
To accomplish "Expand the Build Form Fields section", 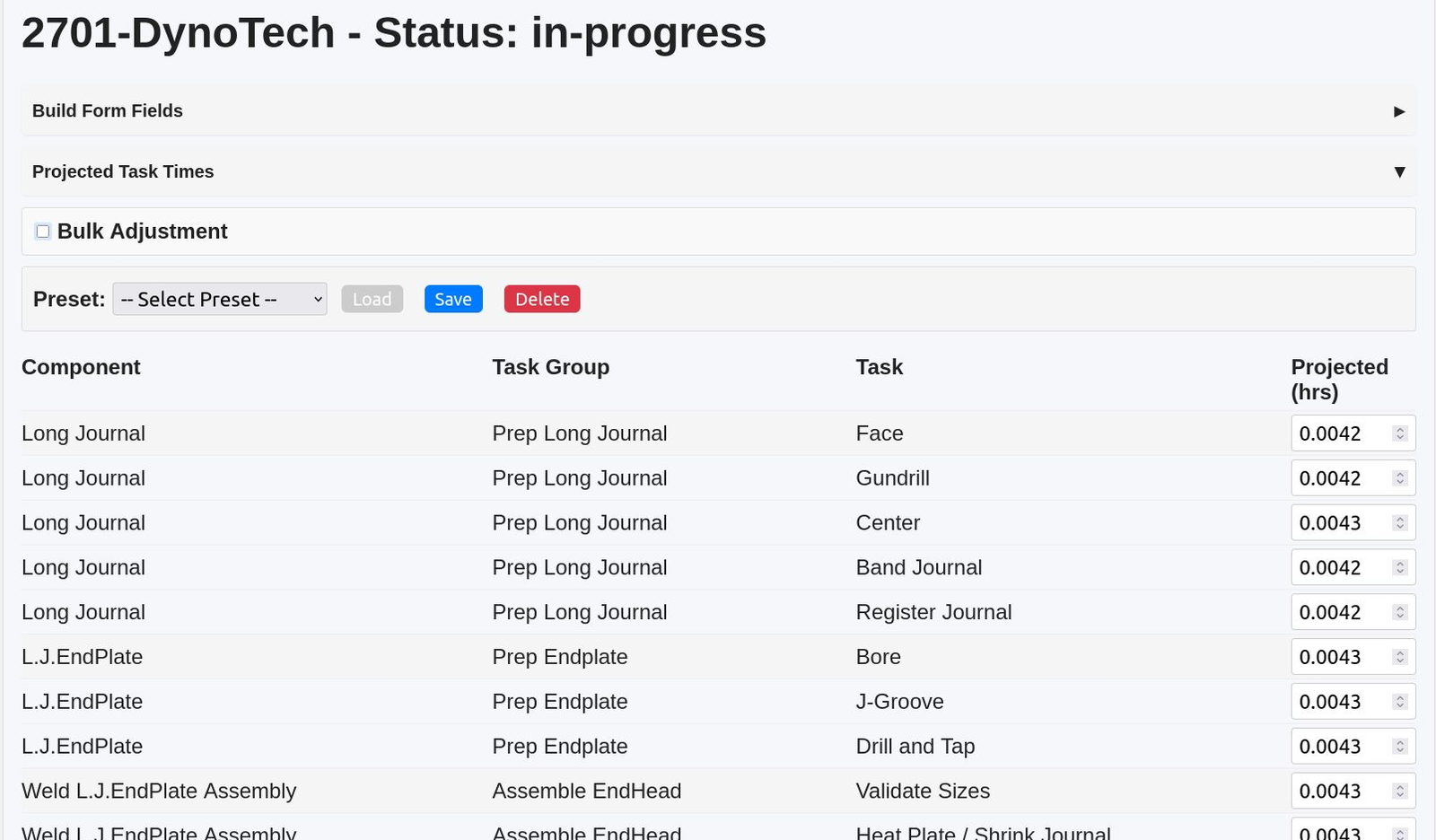I will 1398,111.
